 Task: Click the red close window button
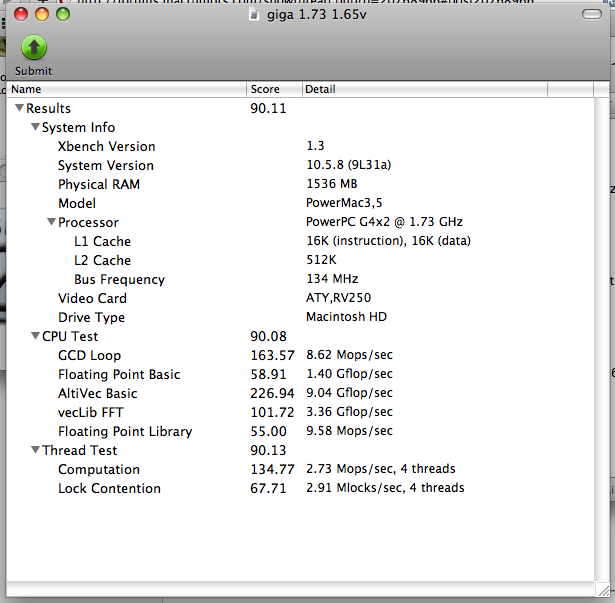click(21, 15)
